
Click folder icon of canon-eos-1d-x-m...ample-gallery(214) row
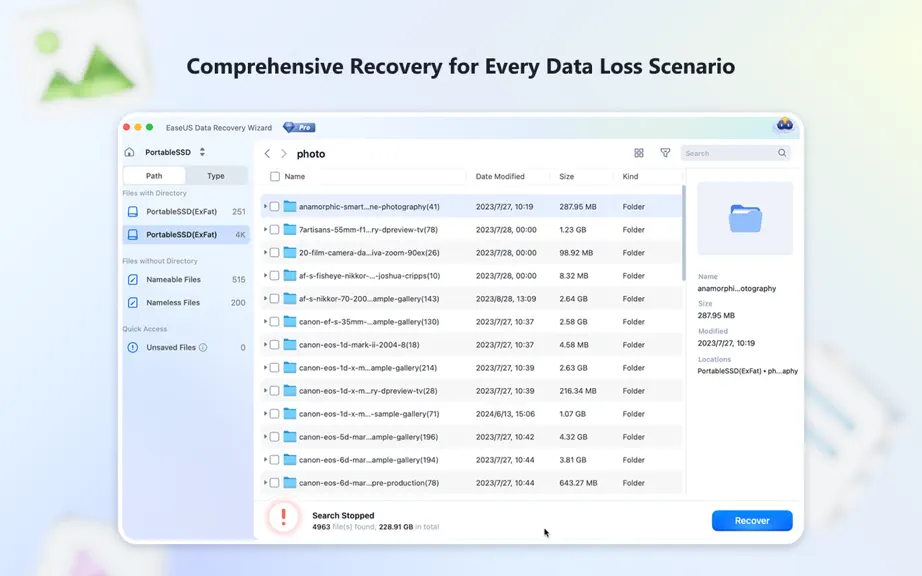(x=289, y=367)
